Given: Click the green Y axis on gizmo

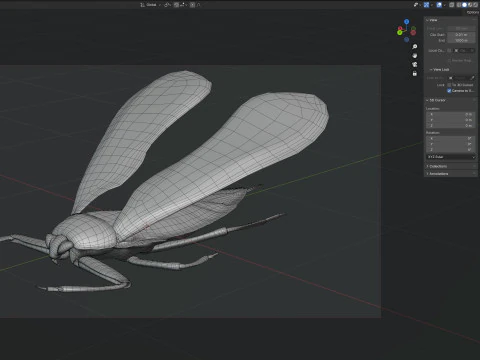Looking at the screenshot, I should pyautogui.click(x=400, y=32).
